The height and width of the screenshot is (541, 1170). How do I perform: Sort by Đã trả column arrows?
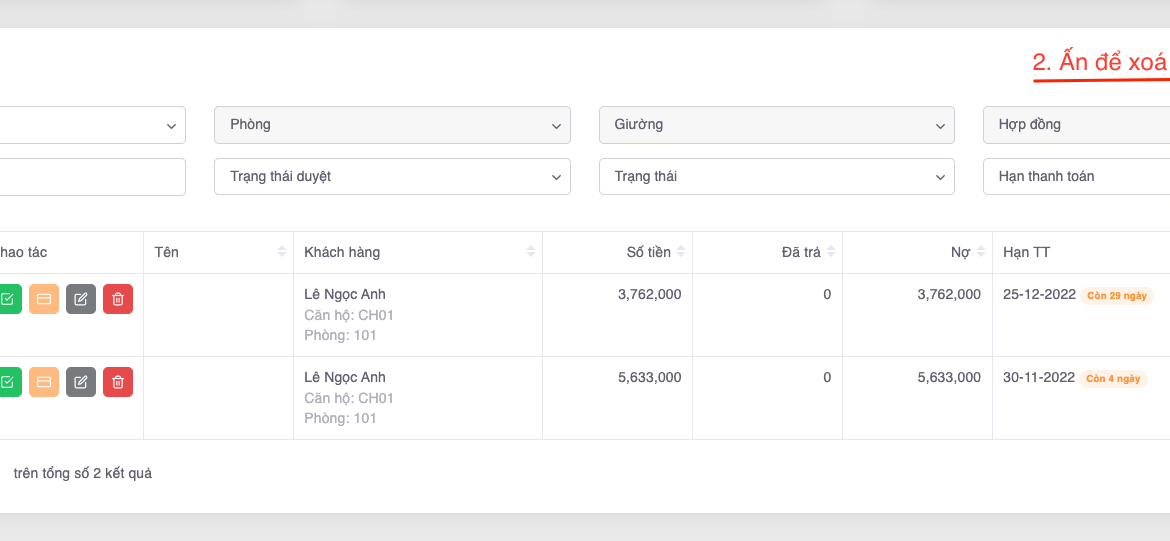pyautogui.click(x=831, y=252)
